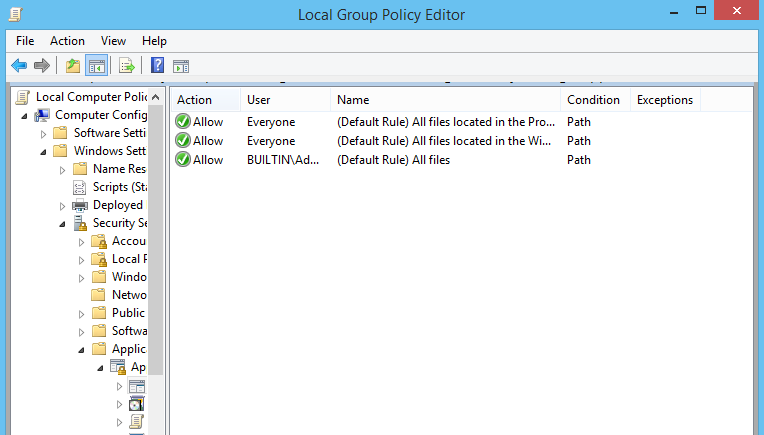Open Help via the blue question mark icon

[x=157, y=65]
